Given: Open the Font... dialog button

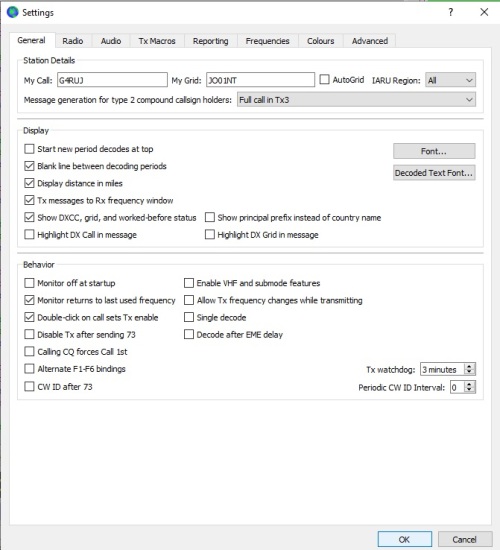Looking at the screenshot, I should pos(434,151).
